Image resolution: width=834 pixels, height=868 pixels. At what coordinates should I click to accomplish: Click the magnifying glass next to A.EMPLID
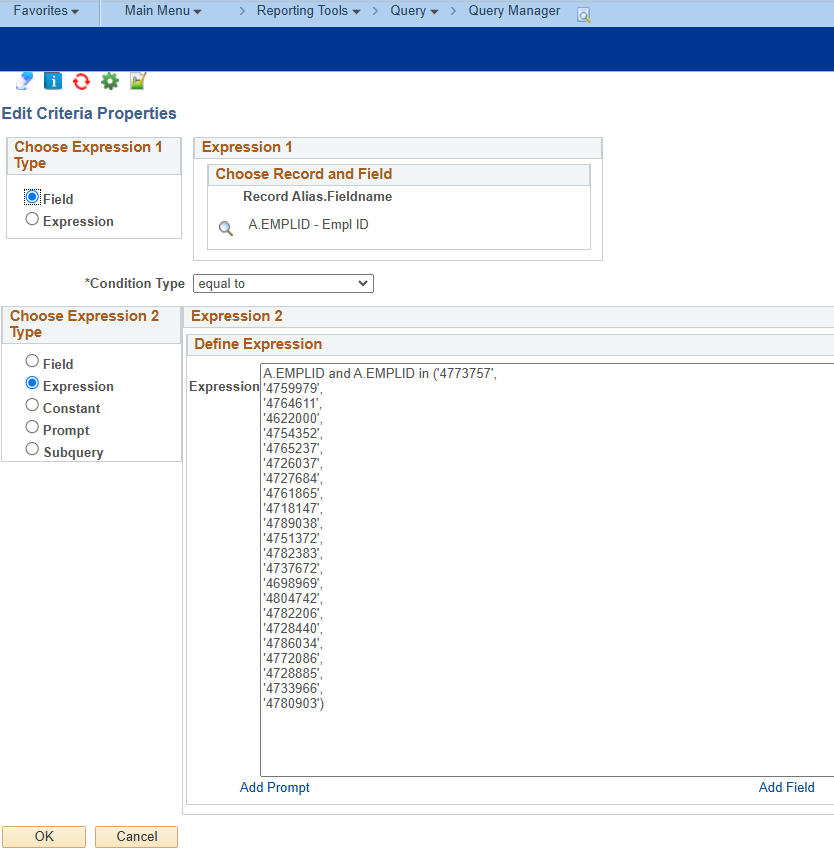(x=226, y=227)
